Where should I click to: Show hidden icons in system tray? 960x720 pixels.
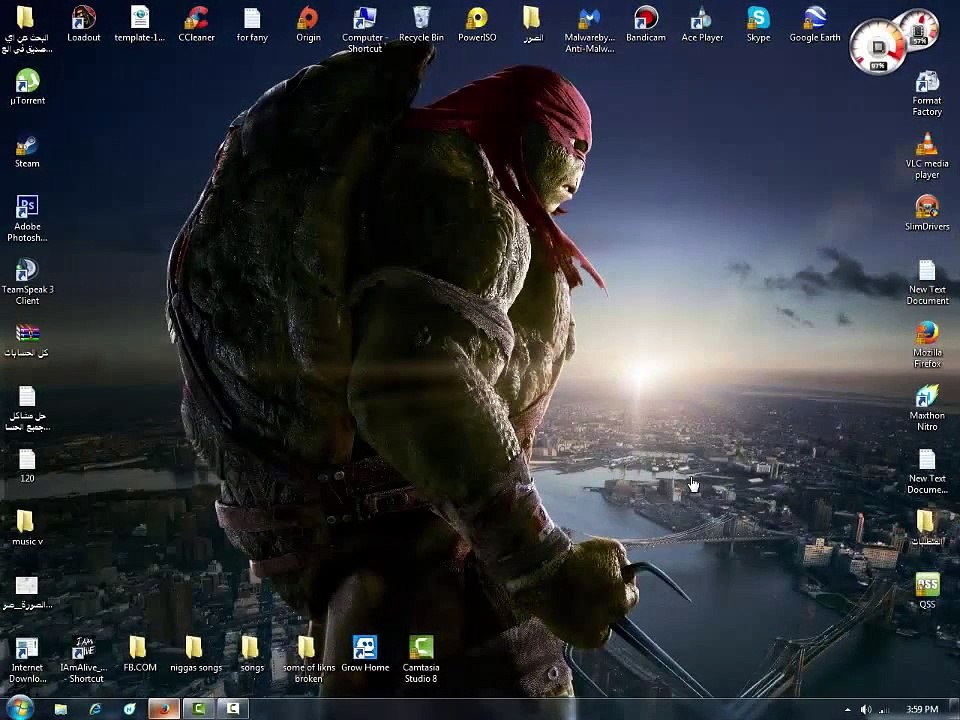click(x=847, y=709)
